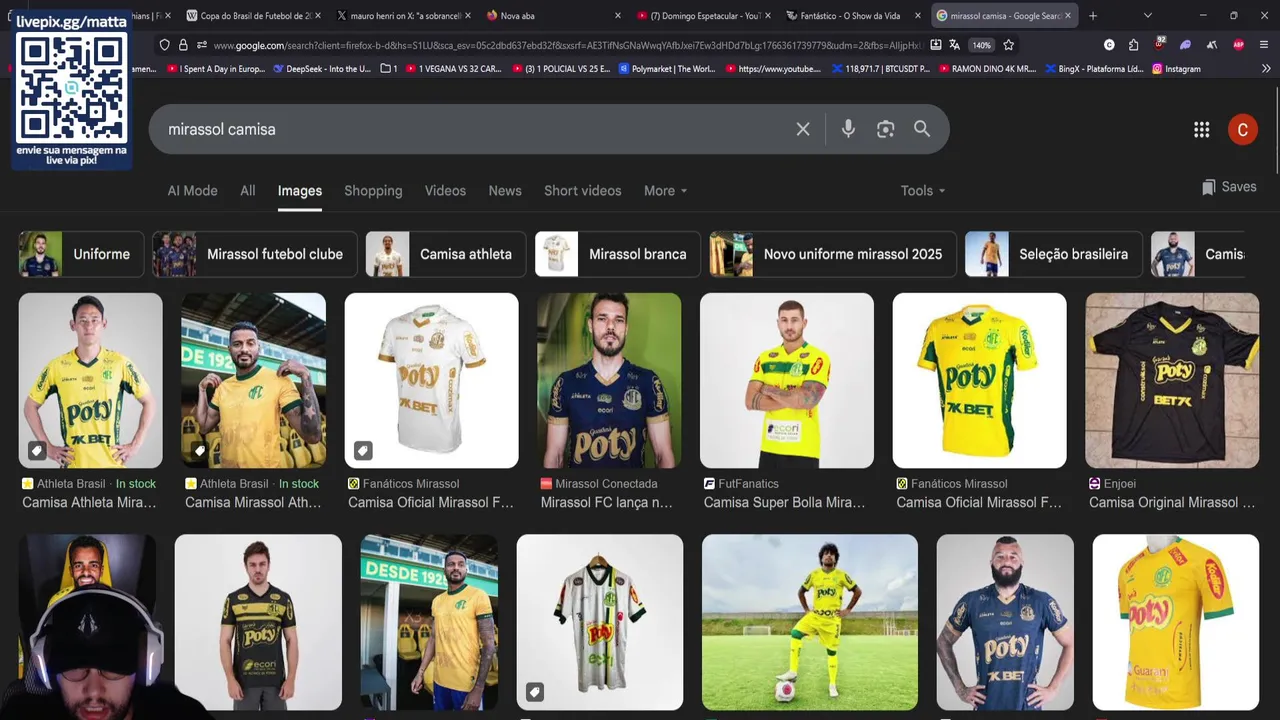This screenshot has height=720, width=1280.
Task: Bookmark this page with star icon
Action: 1009,45
